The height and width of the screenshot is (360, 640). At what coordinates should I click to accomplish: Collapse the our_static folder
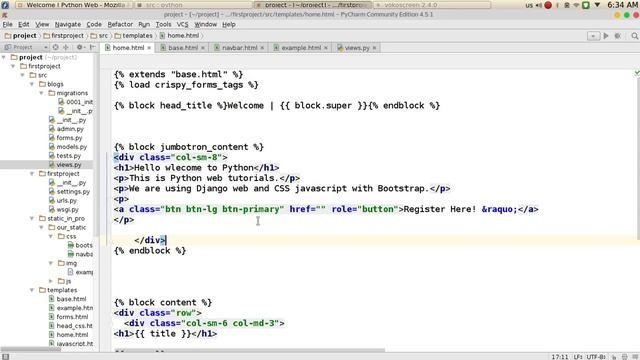point(42,227)
